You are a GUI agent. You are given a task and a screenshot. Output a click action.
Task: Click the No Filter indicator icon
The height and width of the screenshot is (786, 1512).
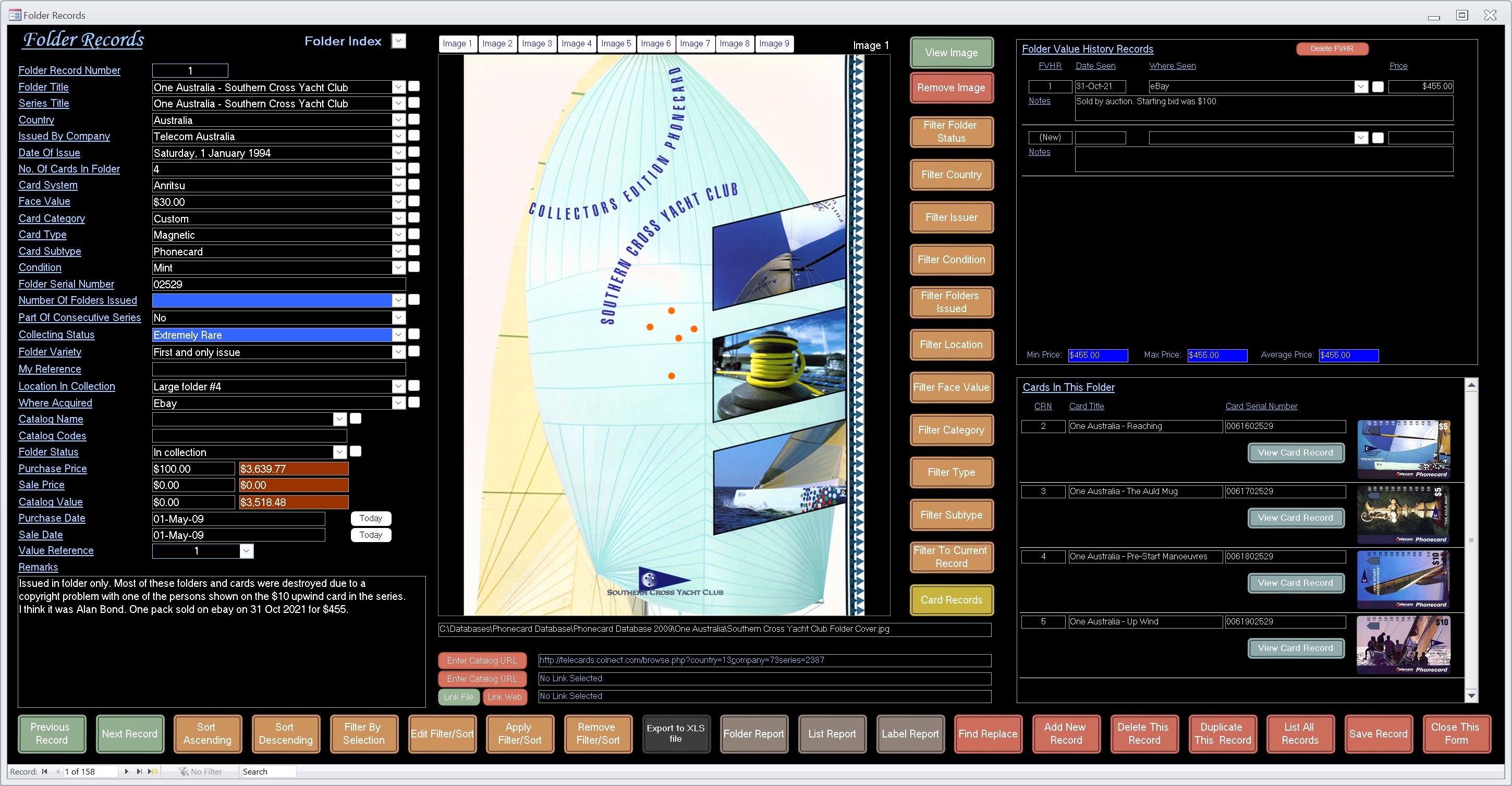184,771
